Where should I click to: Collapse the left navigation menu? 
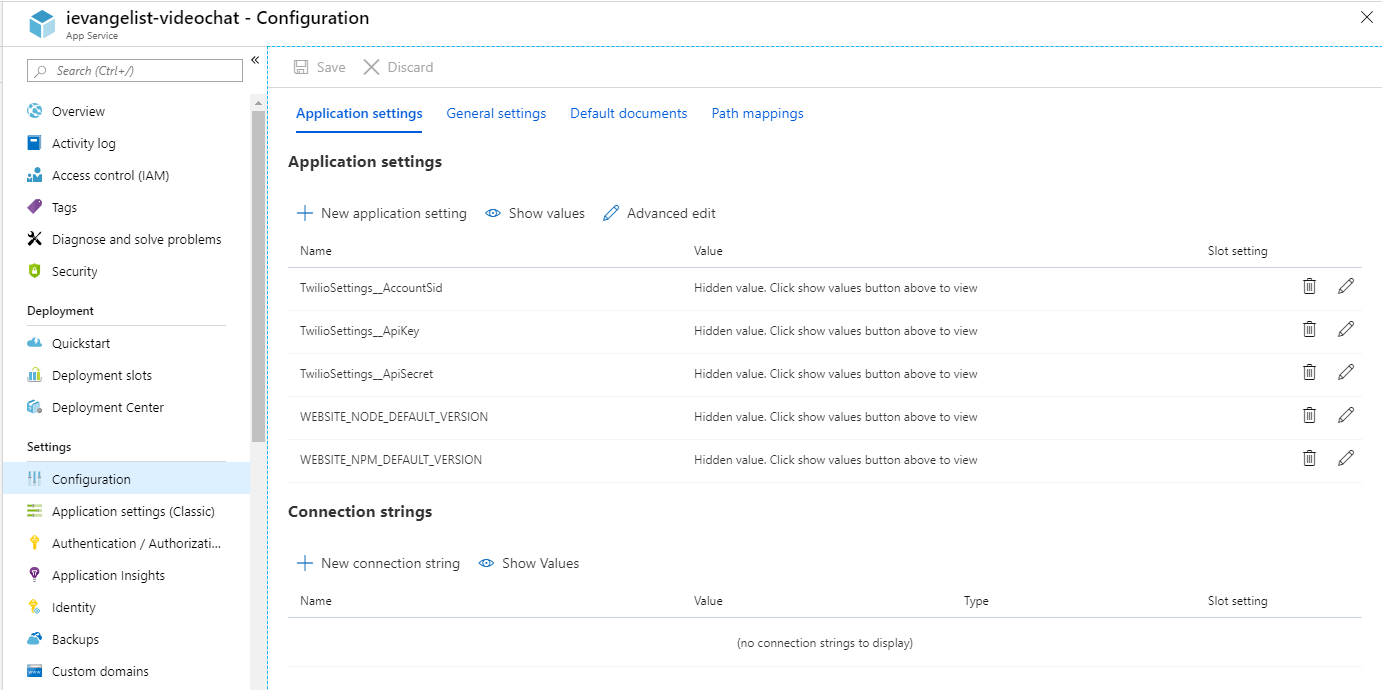pos(255,60)
